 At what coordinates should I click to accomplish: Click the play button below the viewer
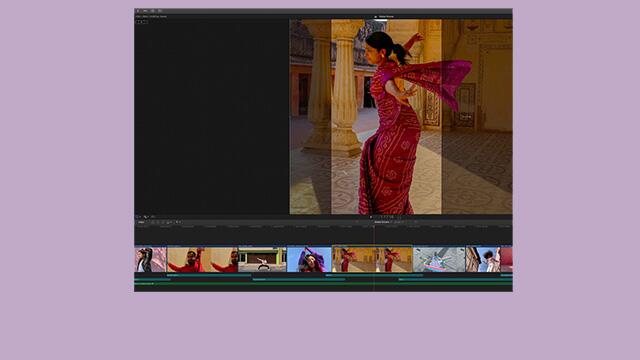click(371, 217)
